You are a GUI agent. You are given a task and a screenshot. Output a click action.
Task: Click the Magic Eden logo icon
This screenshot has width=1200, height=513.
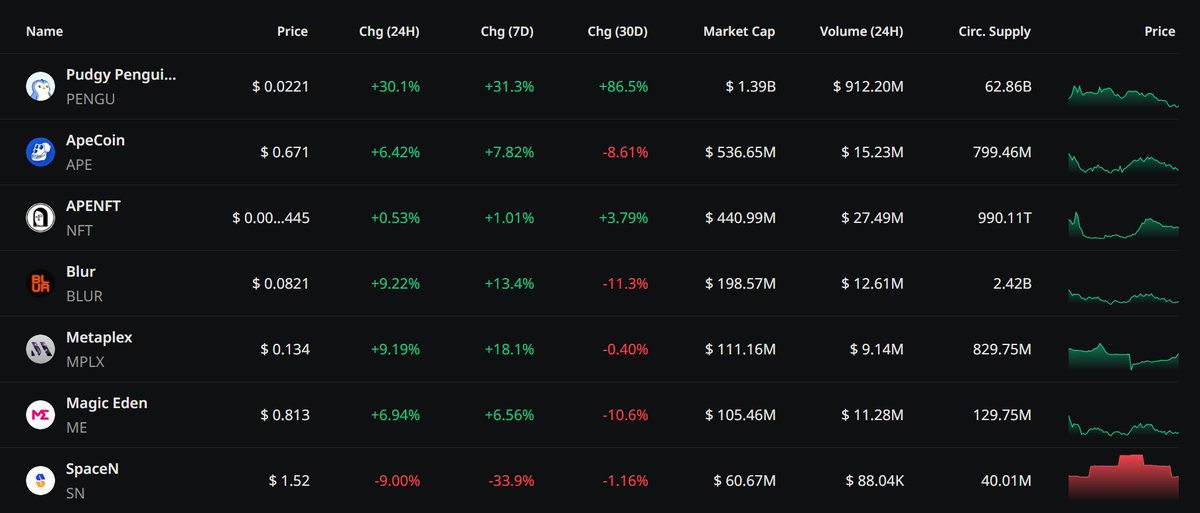coord(39,415)
